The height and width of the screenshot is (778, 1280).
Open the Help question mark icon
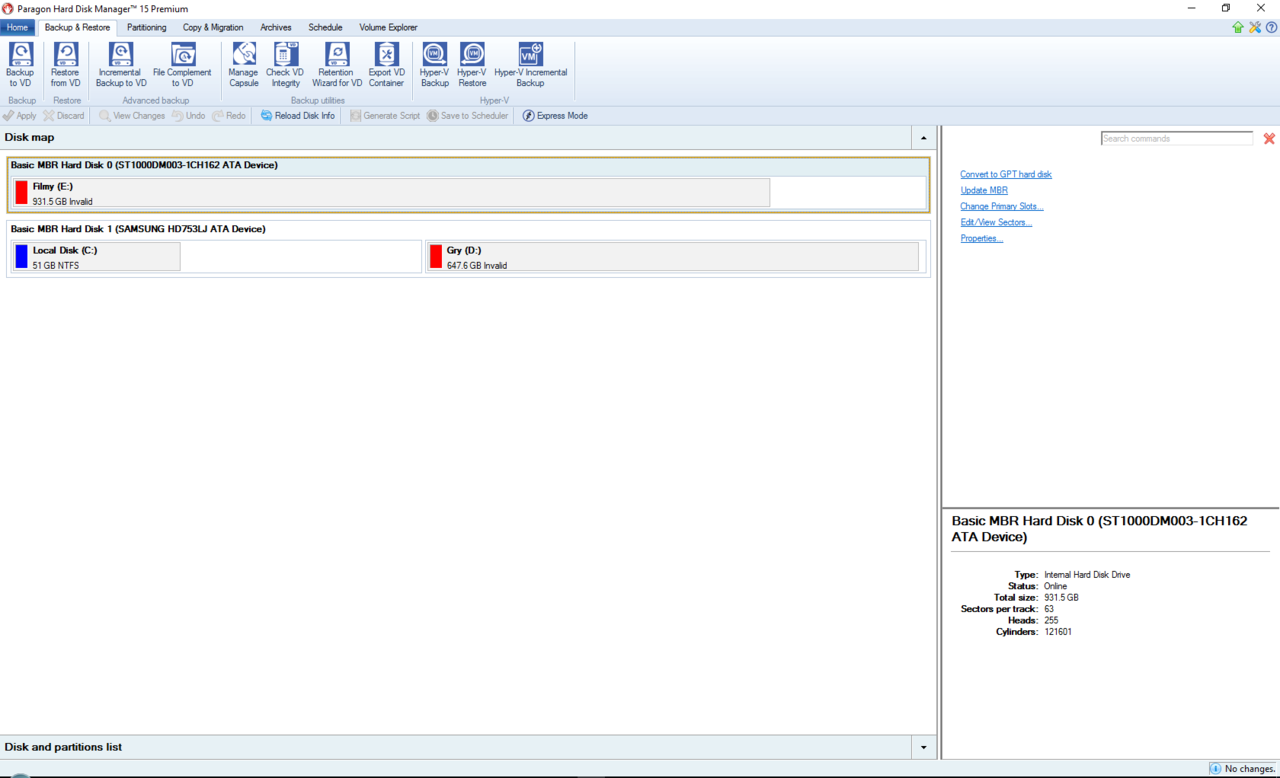[x=1271, y=27]
